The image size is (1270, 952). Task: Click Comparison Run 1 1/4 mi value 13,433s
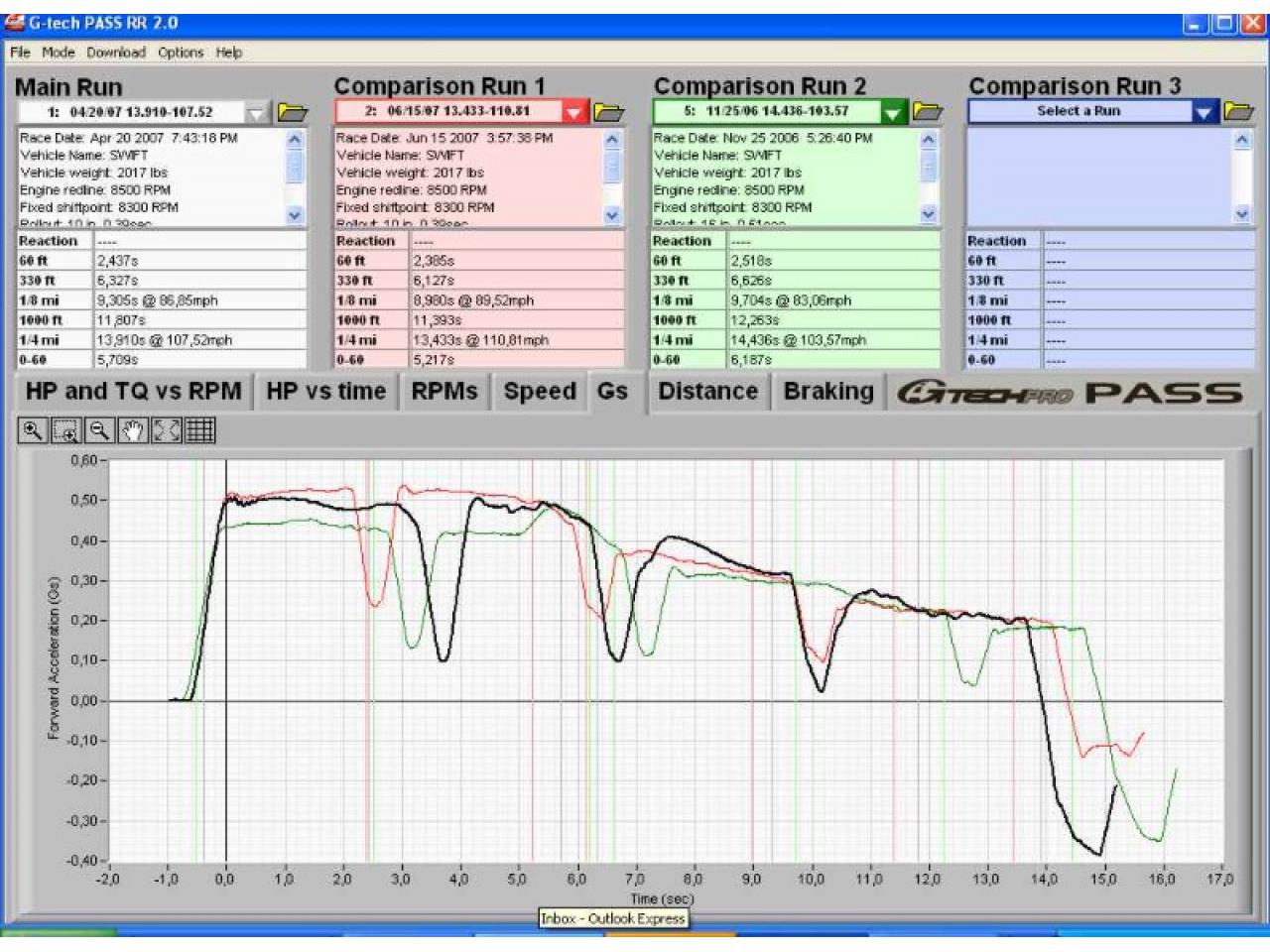point(481,340)
